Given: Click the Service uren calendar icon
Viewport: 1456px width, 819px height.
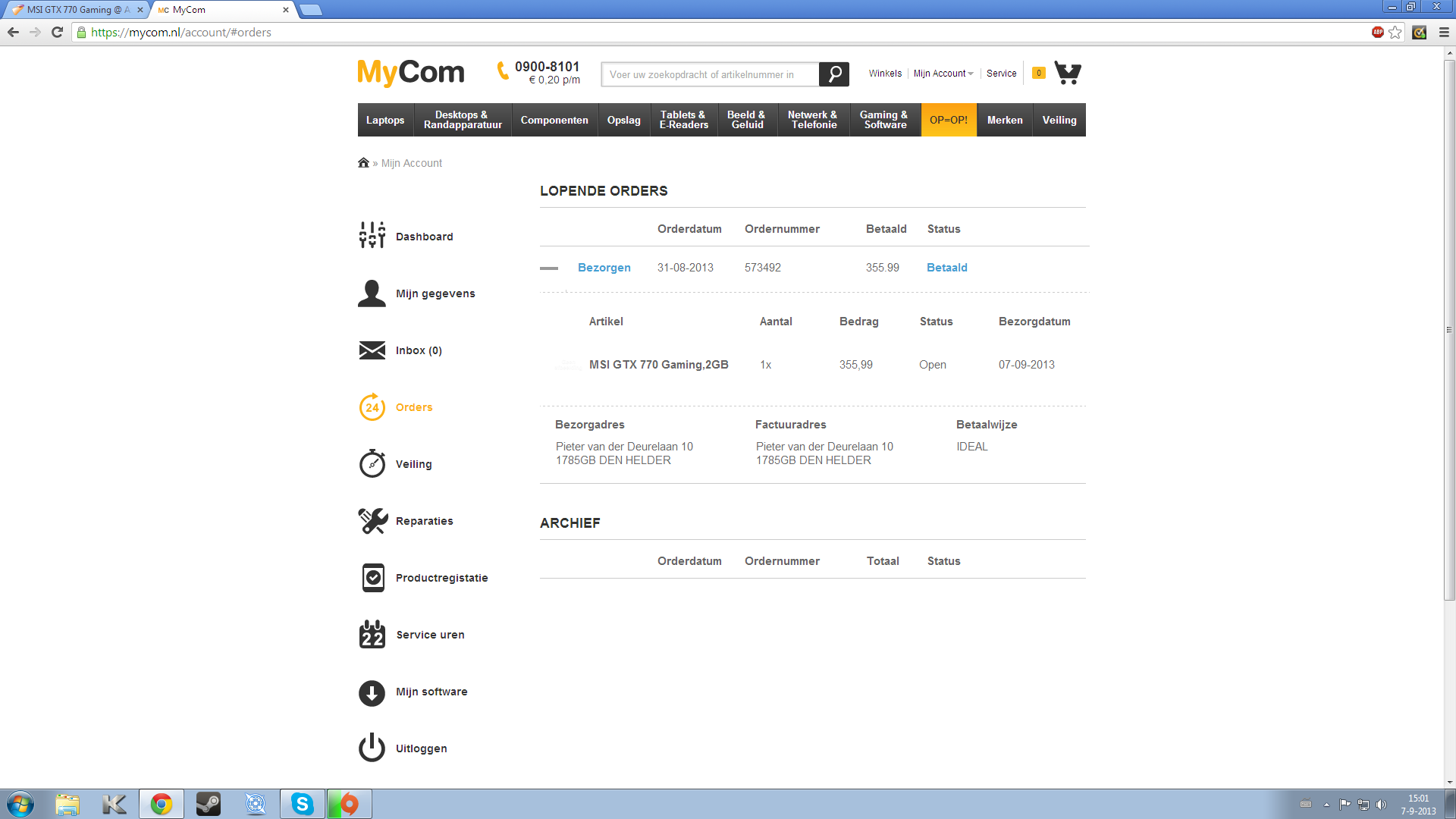Looking at the screenshot, I should pyautogui.click(x=372, y=635).
